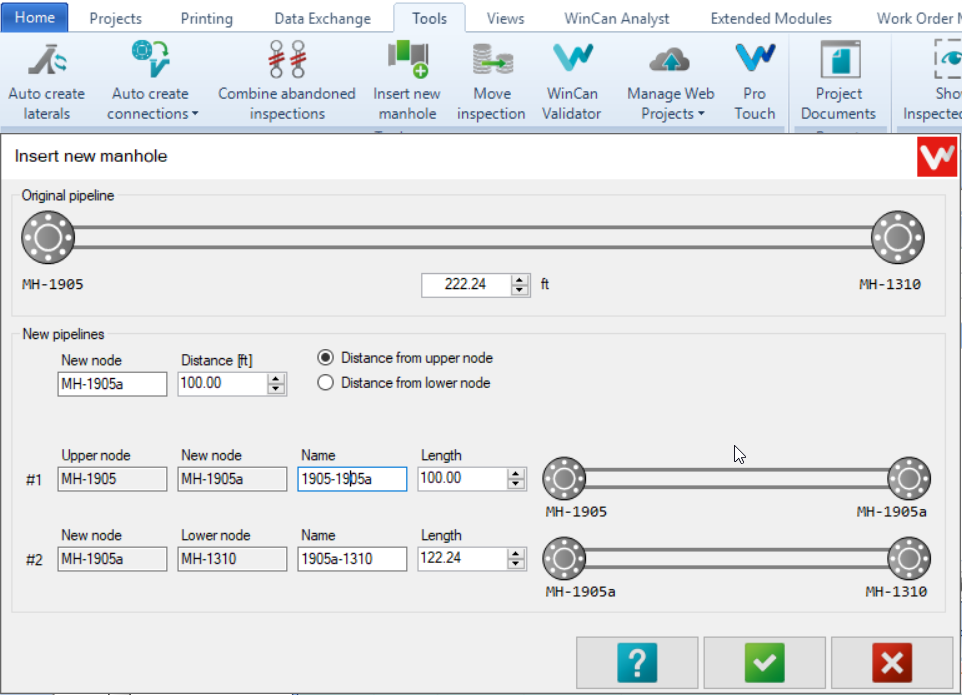Launch Pro Touch

[755, 80]
